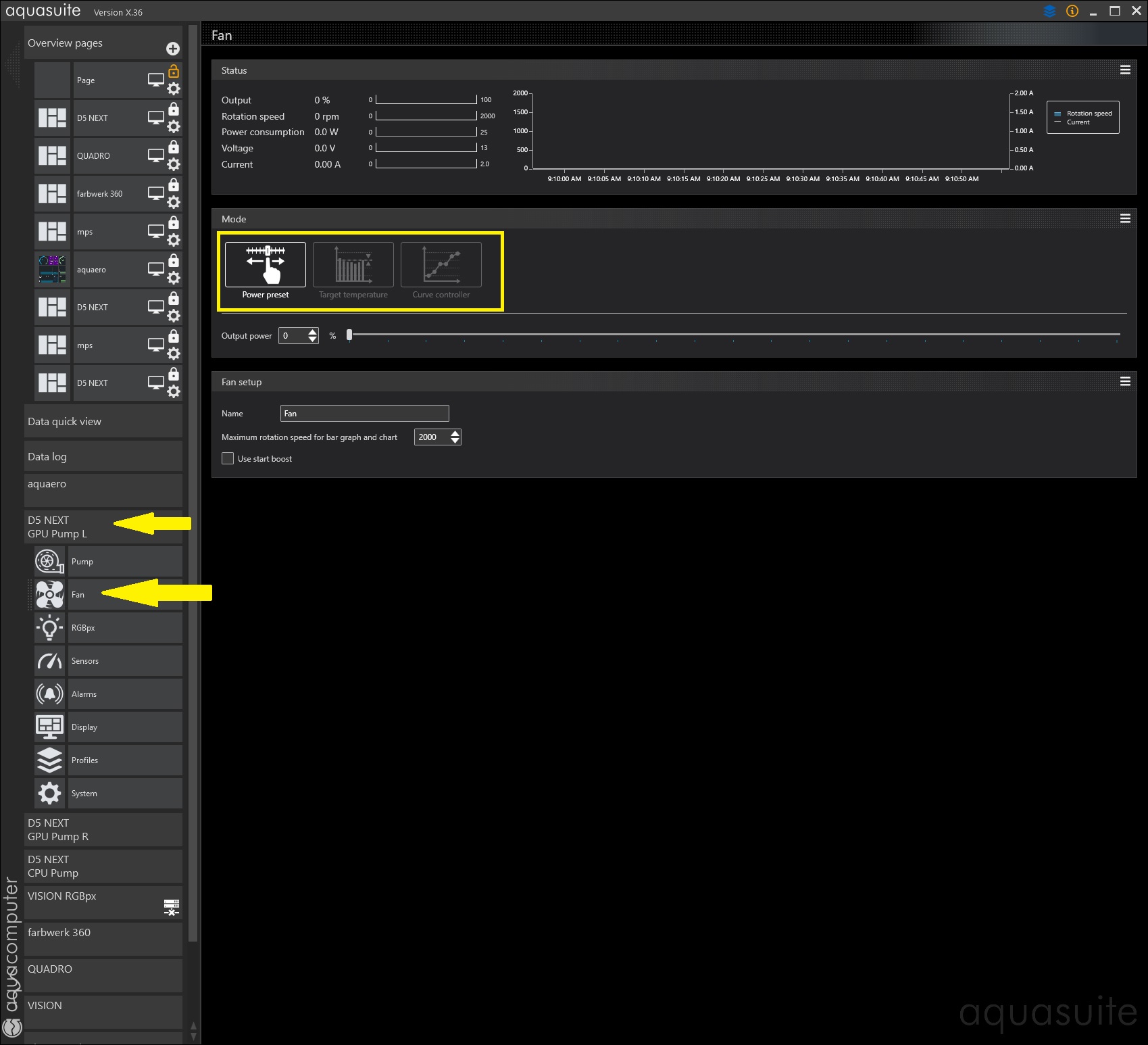This screenshot has width=1148, height=1045.
Task: Open settings gear for farbwerk 360 overview page
Action: pyautogui.click(x=174, y=202)
